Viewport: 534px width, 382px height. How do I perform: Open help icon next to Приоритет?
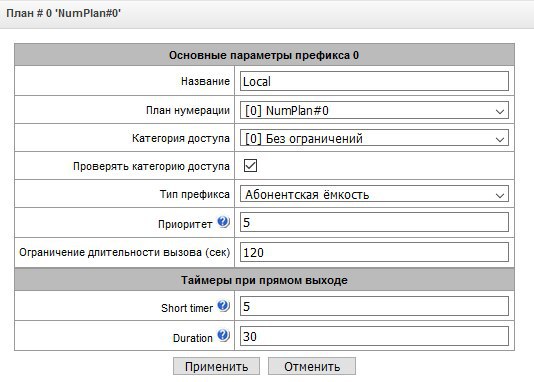pyautogui.click(x=223, y=222)
